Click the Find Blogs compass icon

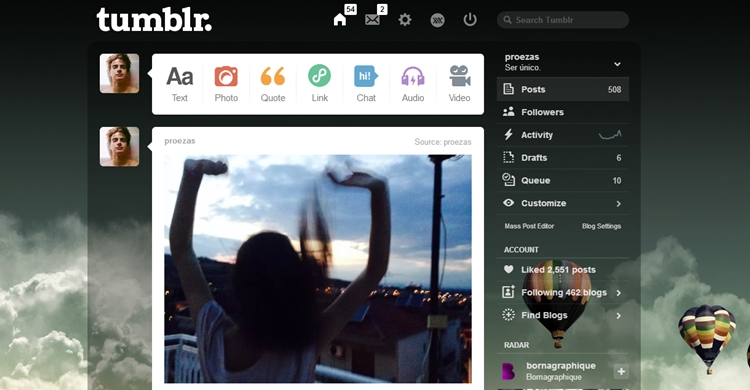coord(508,314)
